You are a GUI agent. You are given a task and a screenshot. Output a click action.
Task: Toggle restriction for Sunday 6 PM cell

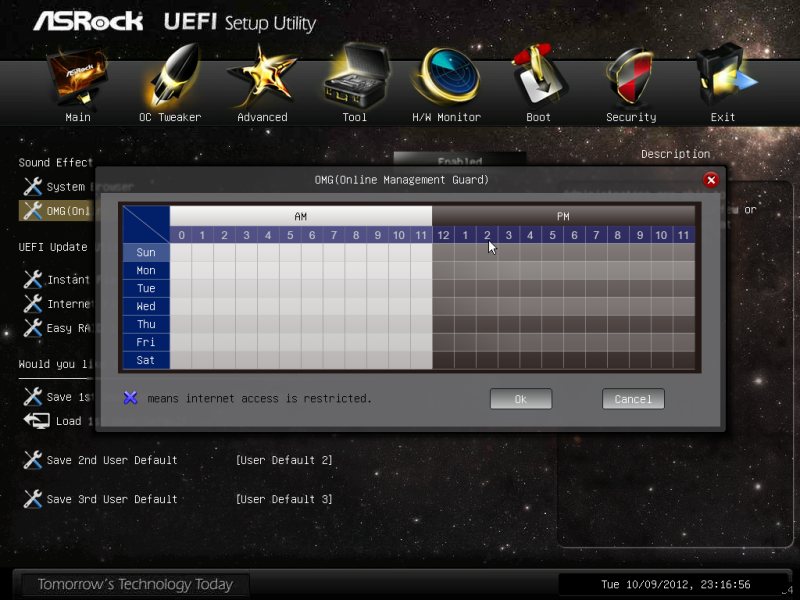(x=574, y=252)
